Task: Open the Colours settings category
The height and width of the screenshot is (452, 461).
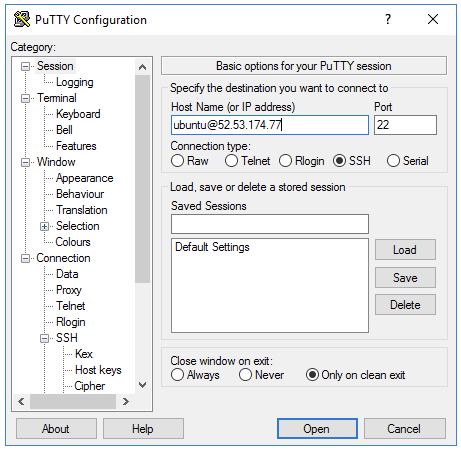Action: 73,242
